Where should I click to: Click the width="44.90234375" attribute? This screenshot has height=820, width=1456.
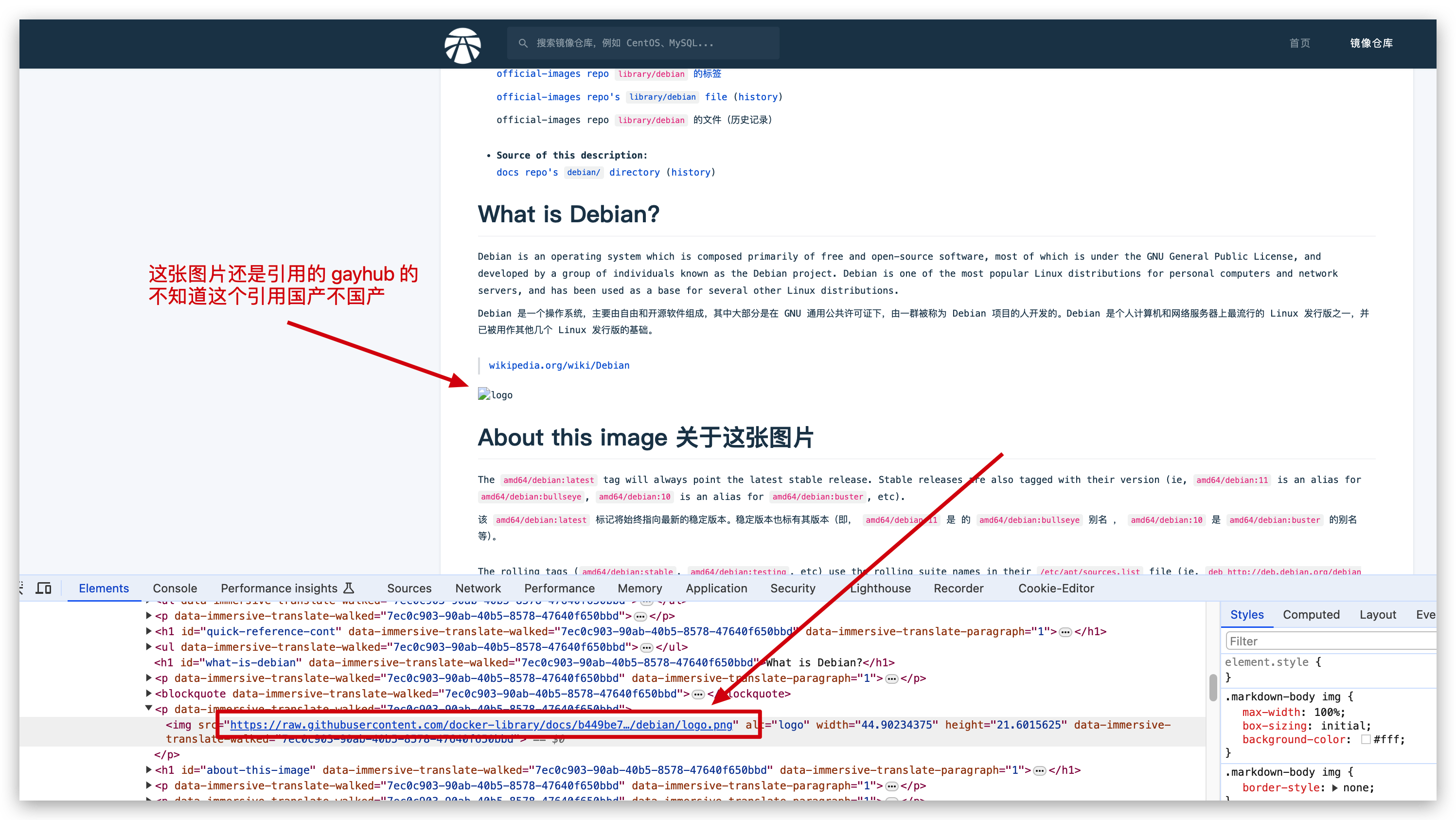tap(877, 725)
